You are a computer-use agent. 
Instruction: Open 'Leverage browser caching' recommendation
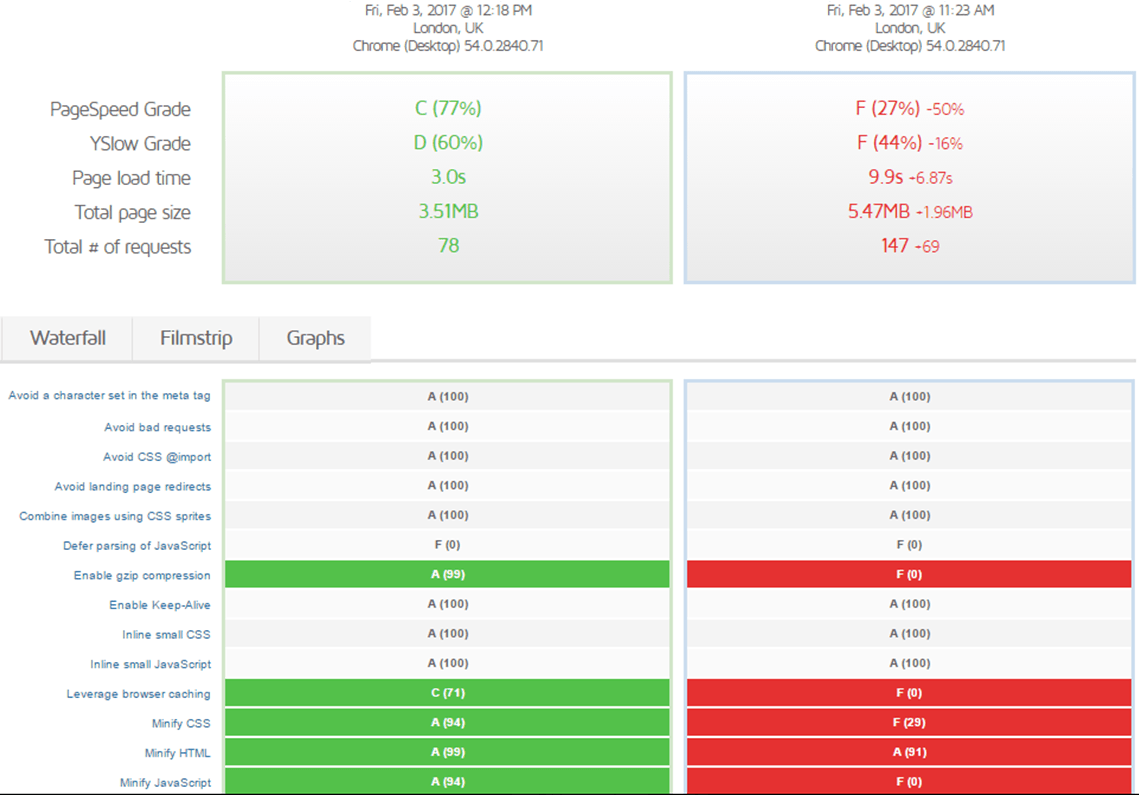[x=139, y=695]
